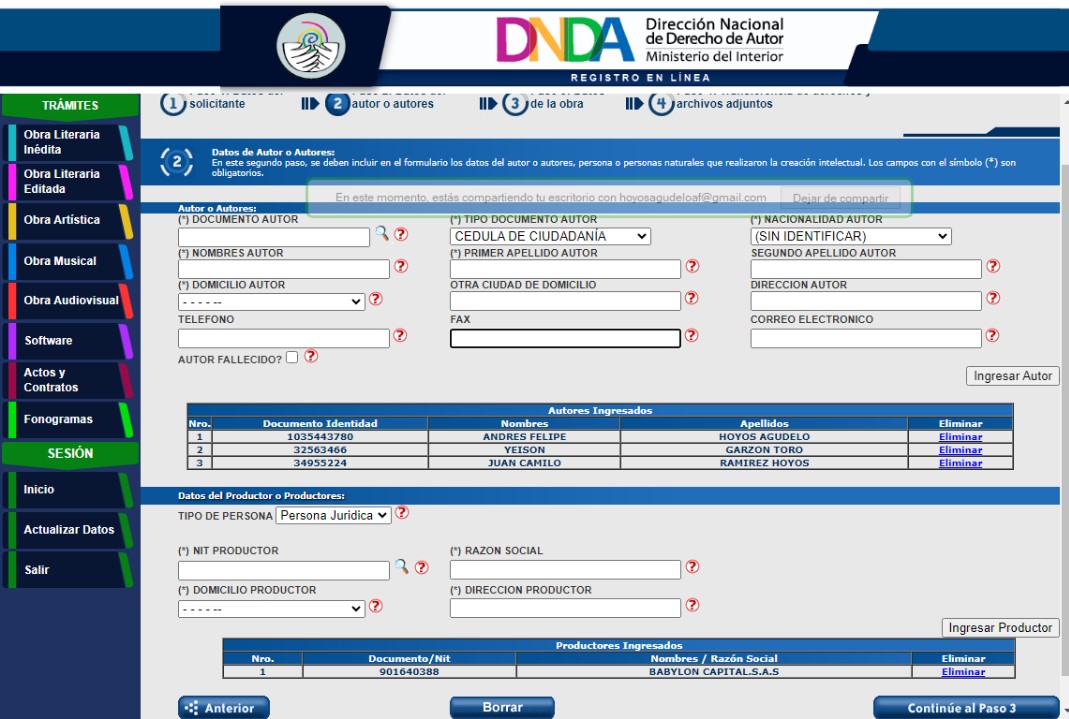Open help icon for Direccion Productor
This screenshot has width=1069, height=719.
692,605
